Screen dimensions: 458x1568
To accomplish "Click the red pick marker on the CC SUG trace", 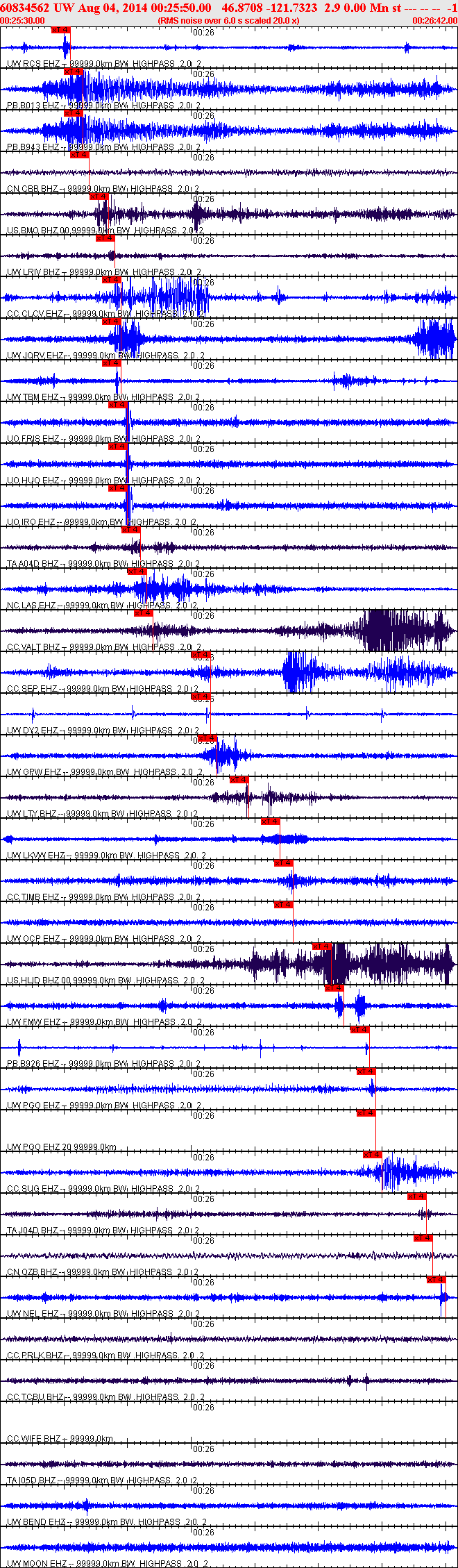I will [x=373, y=1155].
